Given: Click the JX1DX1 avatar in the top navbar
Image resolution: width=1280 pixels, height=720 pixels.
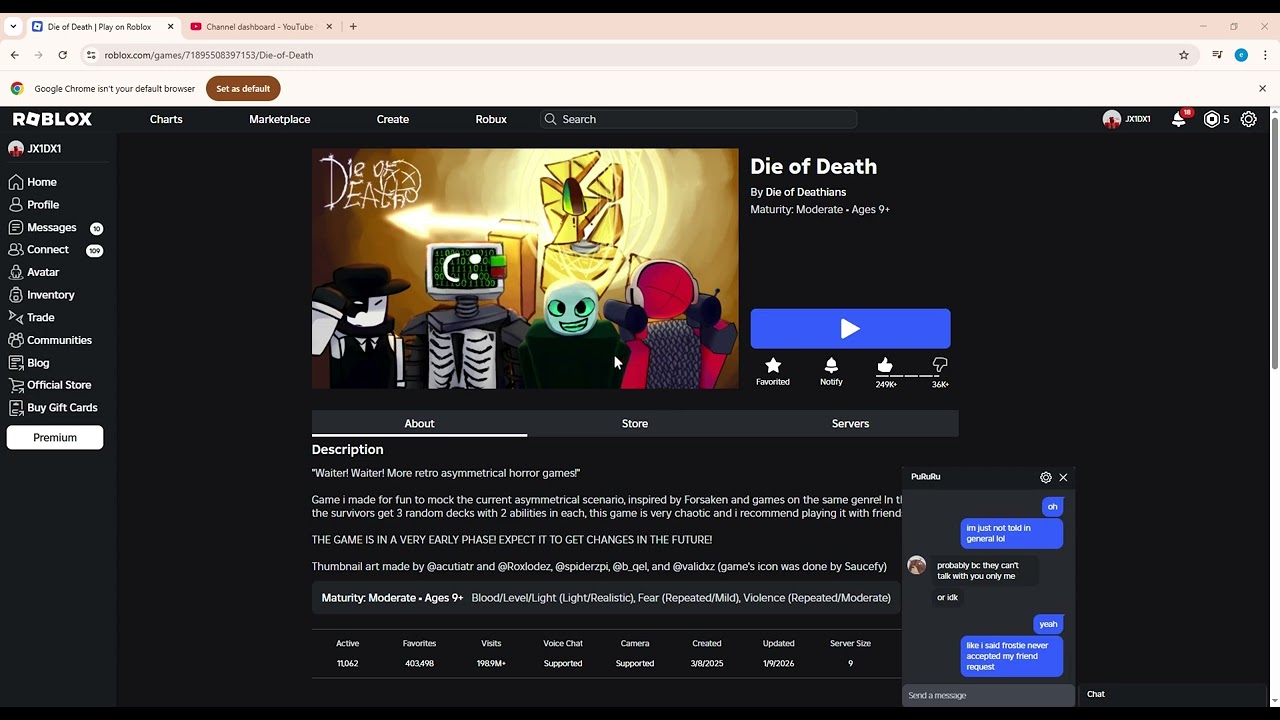Looking at the screenshot, I should 1112,119.
